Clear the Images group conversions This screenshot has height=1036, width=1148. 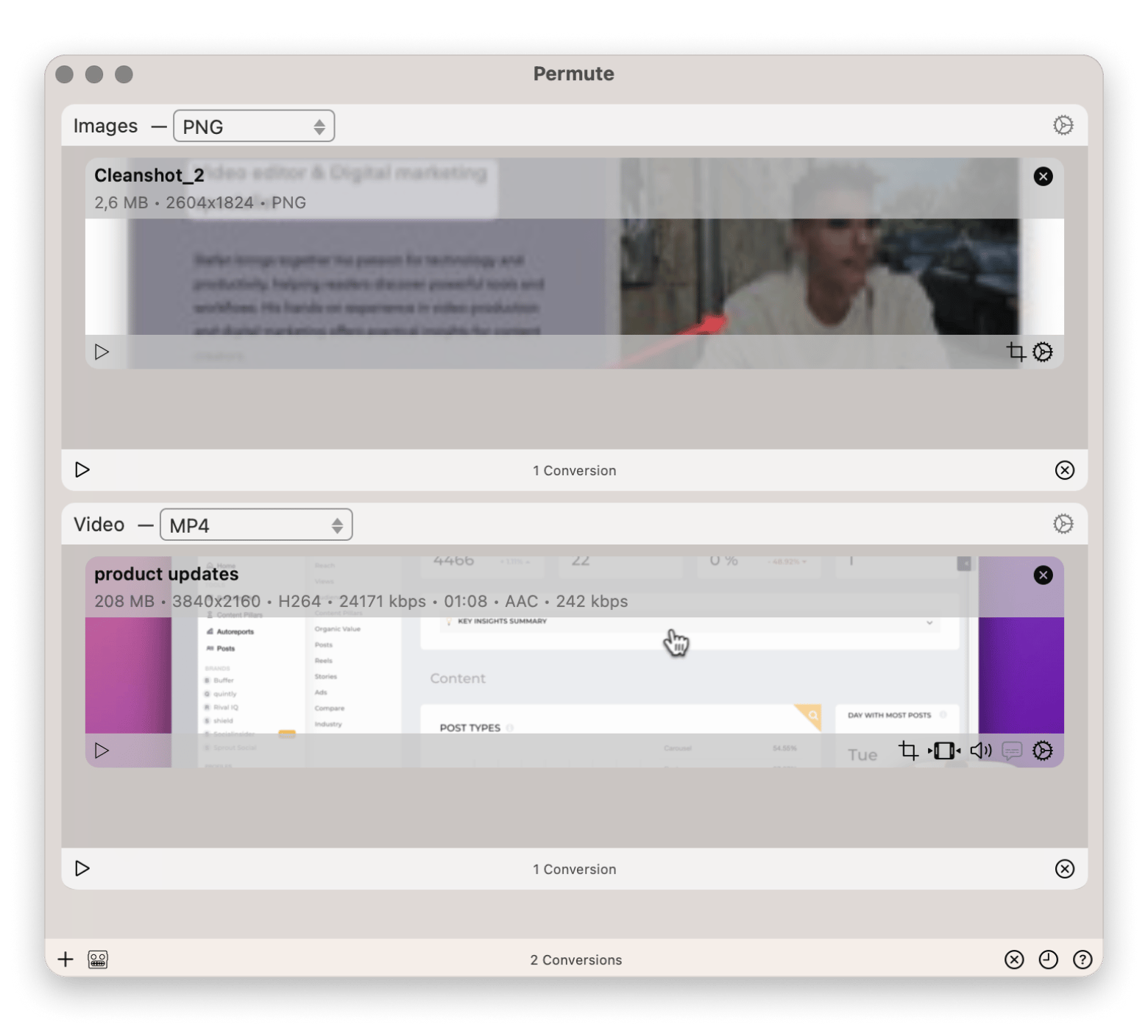point(1064,470)
